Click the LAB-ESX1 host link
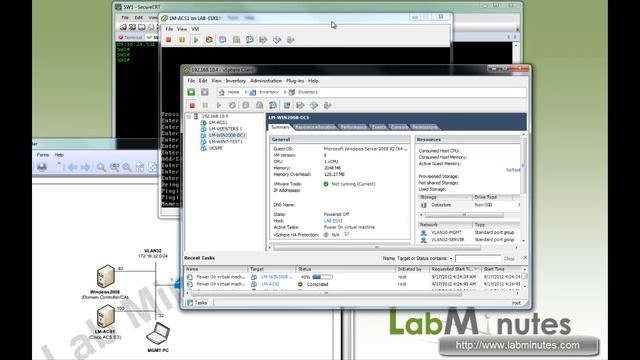 (x=333, y=221)
